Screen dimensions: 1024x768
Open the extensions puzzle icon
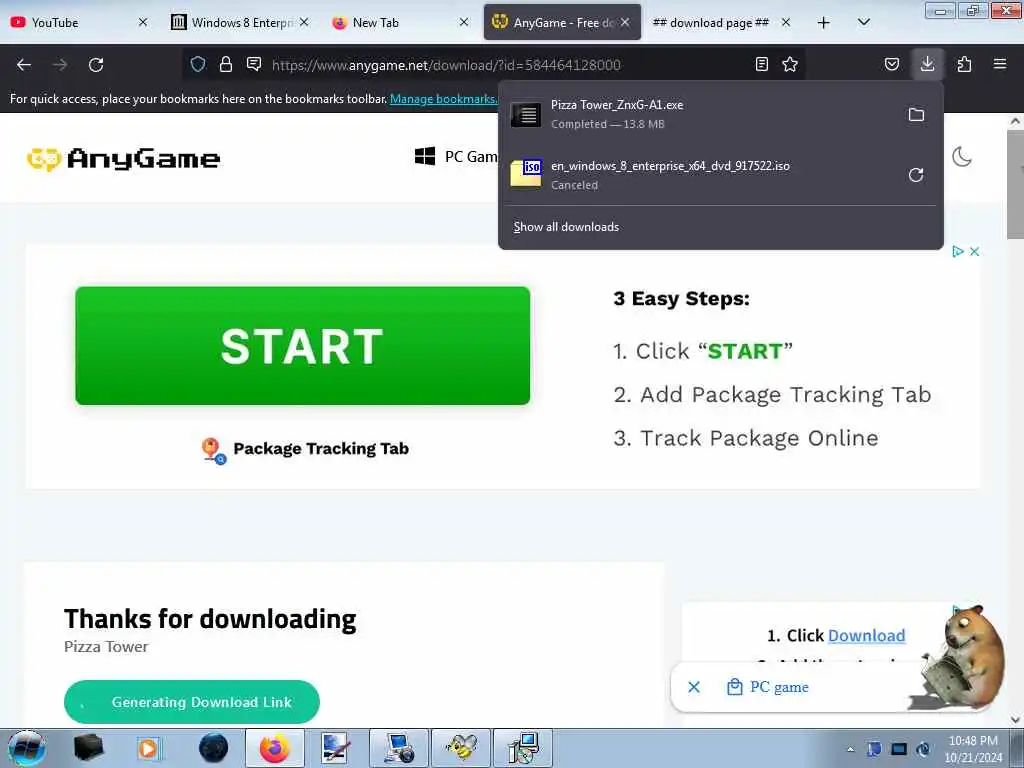pyautogui.click(x=964, y=64)
